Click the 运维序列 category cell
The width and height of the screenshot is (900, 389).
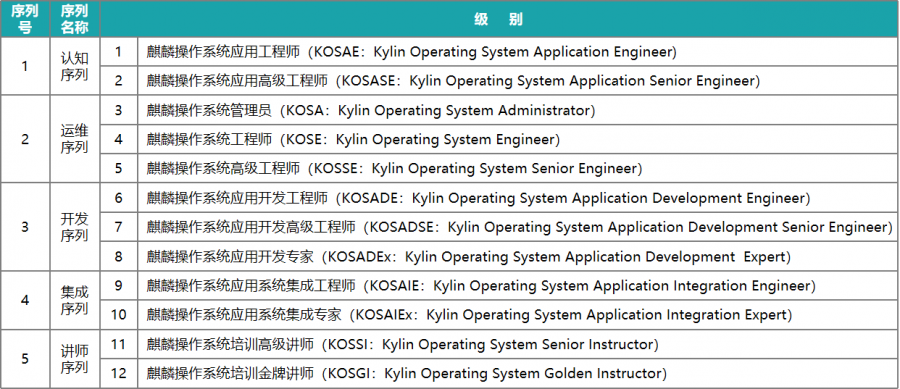75,139
